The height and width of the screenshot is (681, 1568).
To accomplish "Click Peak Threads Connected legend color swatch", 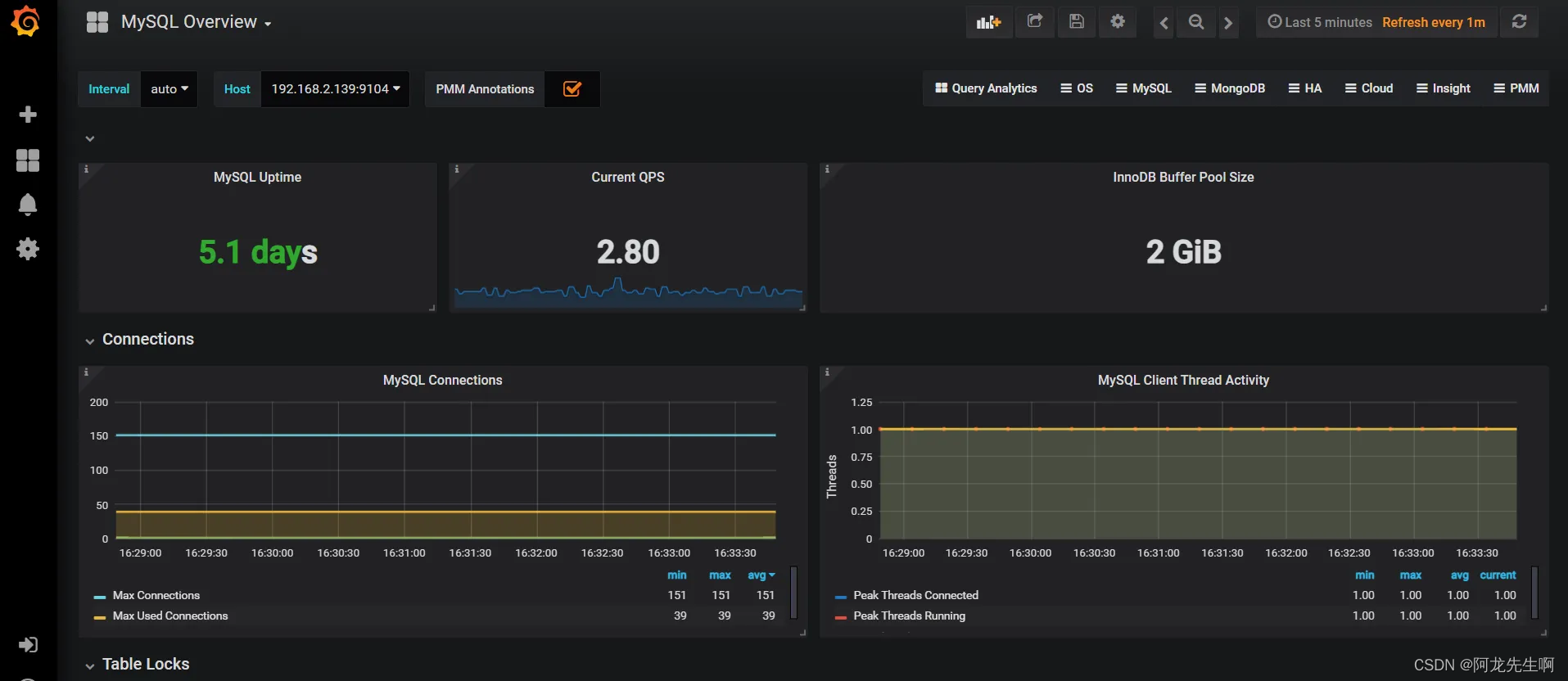I will [840, 597].
